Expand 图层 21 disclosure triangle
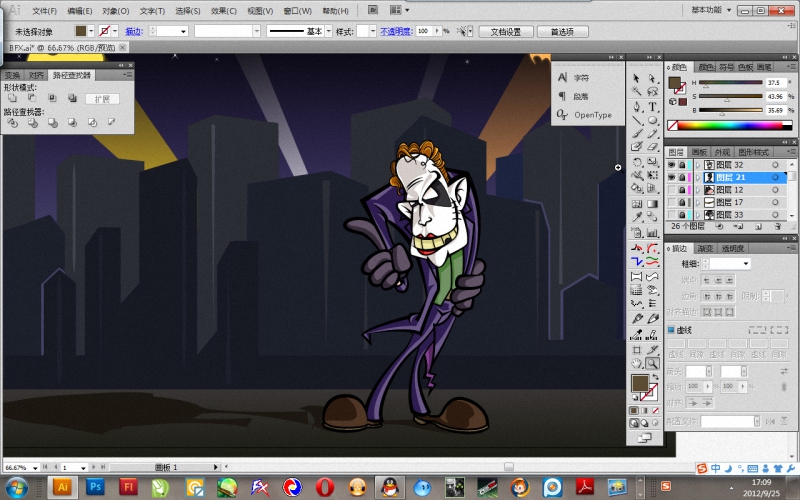Screen dimensions: 800x500 click(697, 177)
